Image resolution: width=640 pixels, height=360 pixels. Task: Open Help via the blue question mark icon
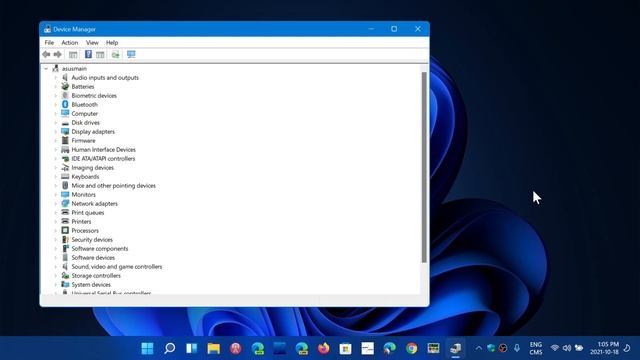pos(88,54)
